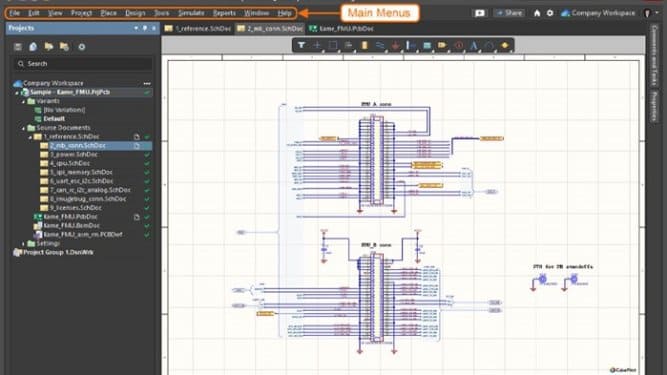The width and height of the screenshot is (667, 375).
Task: Select the Default variant
Action: pos(54,119)
